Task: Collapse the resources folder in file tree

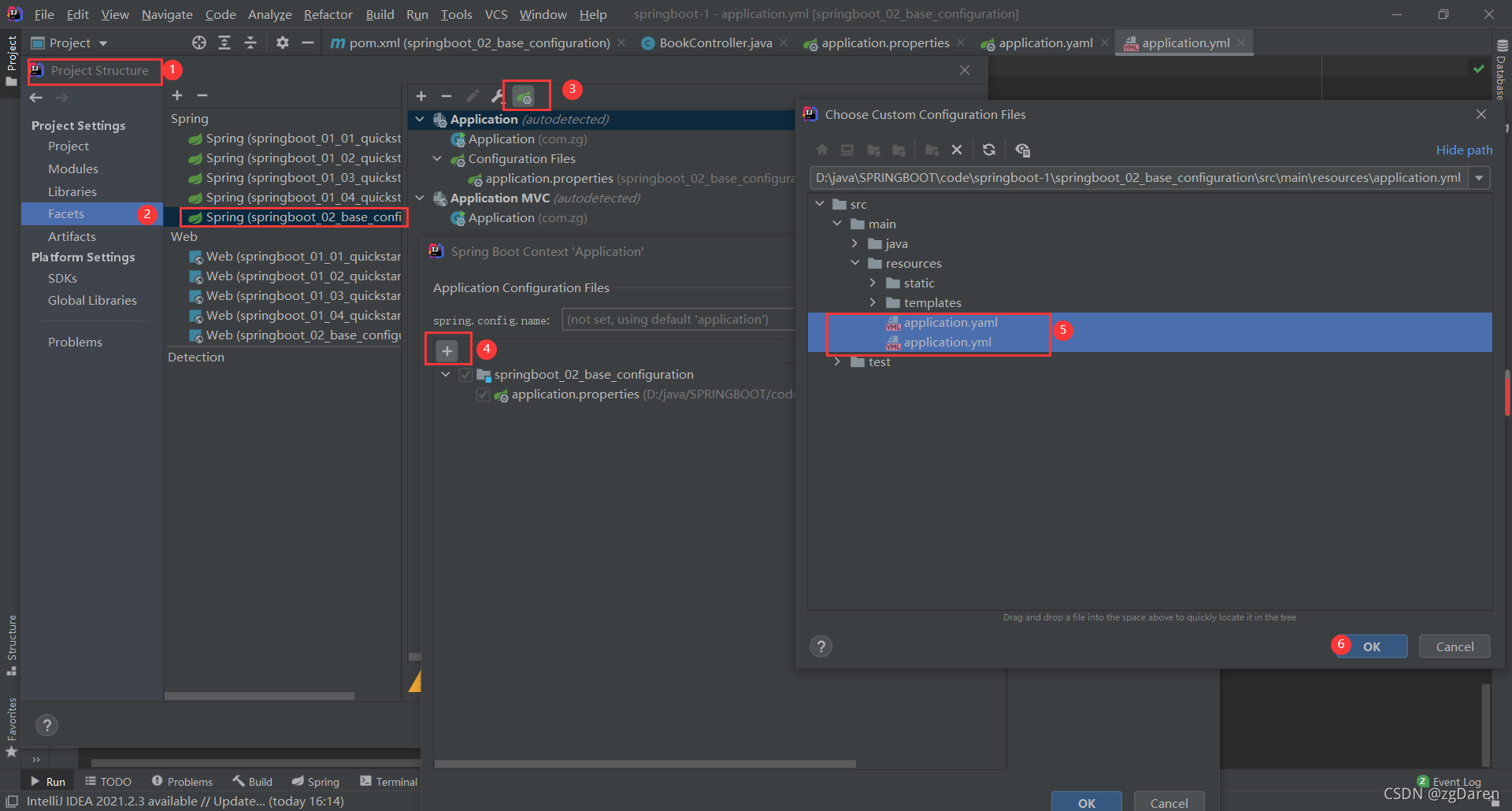Action: pyautogui.click(x=854, y=263)
